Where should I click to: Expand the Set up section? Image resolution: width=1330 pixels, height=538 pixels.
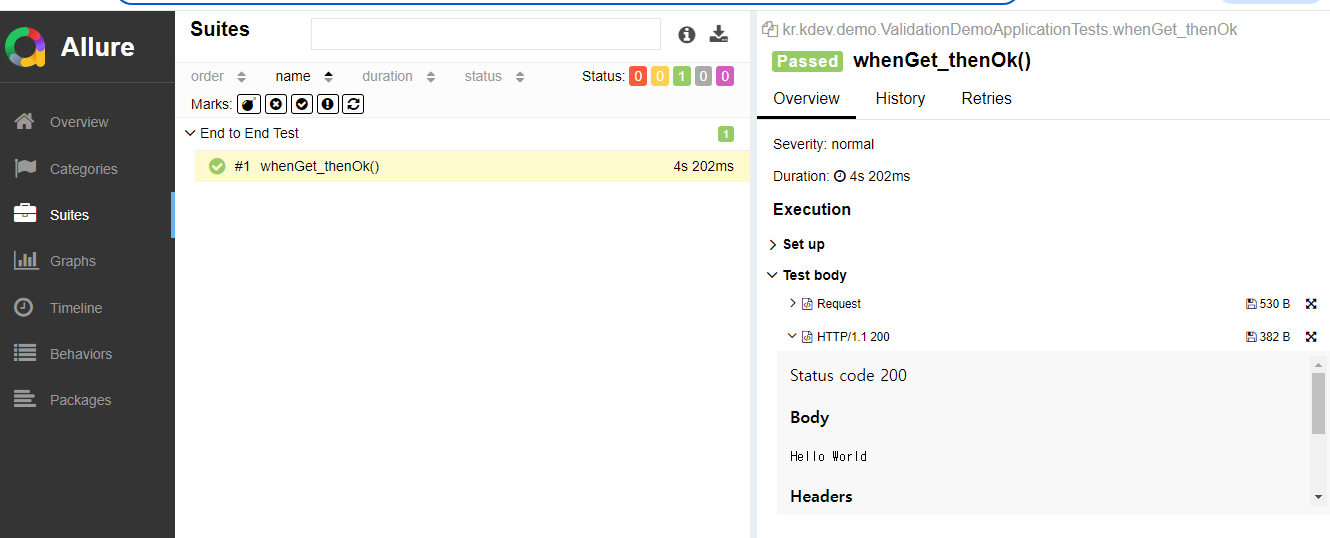[797, 244]
